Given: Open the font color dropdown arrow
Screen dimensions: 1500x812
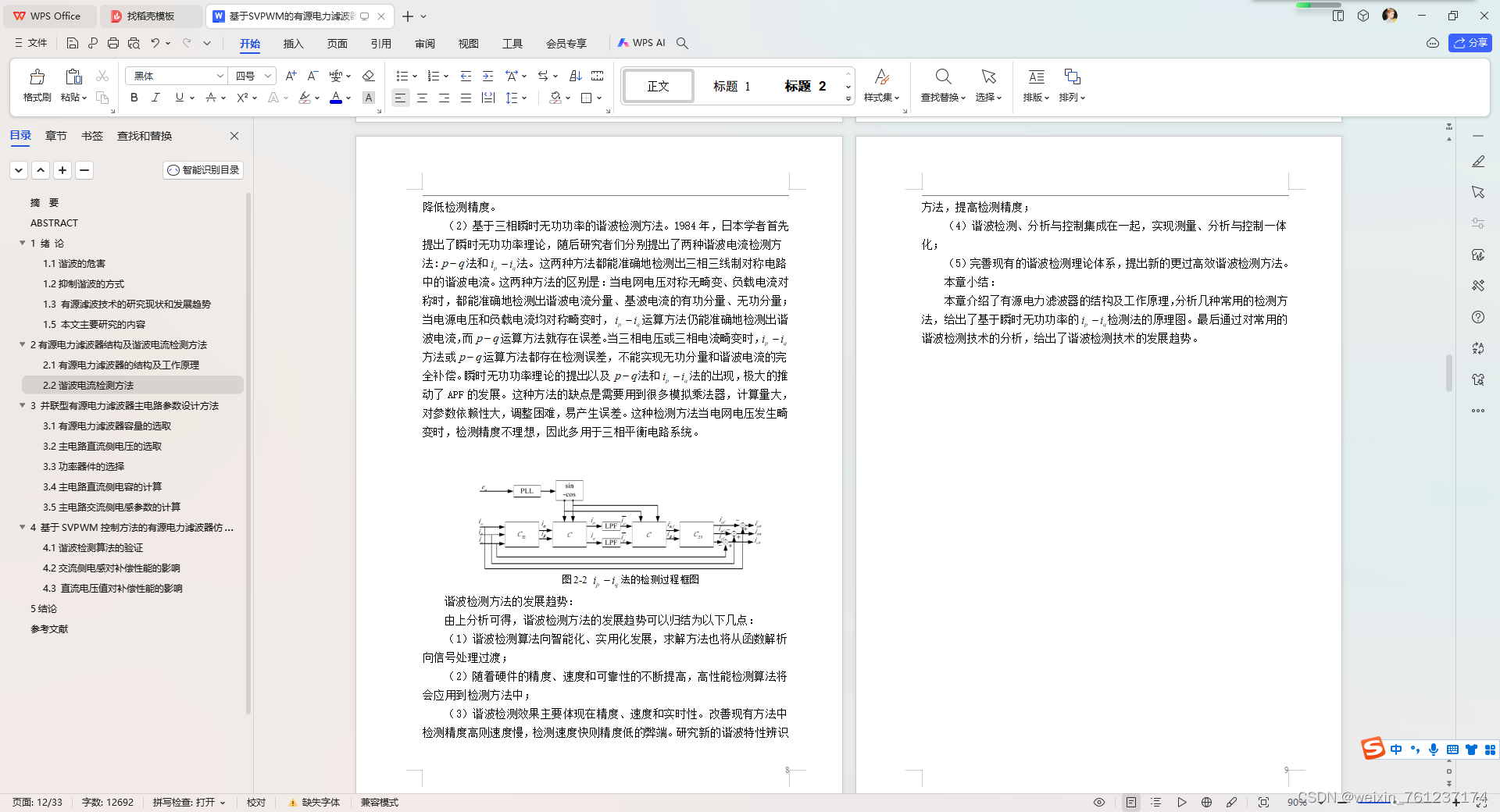Looking at the screenshot, I should point(348,98).
